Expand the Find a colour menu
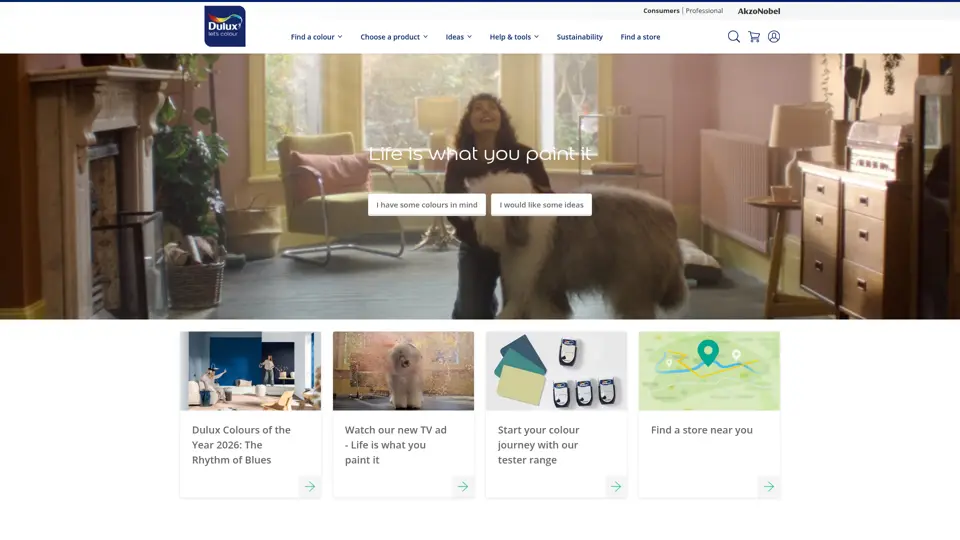The height and width of the screenshot is (540, 960). [x=317, y=37]
